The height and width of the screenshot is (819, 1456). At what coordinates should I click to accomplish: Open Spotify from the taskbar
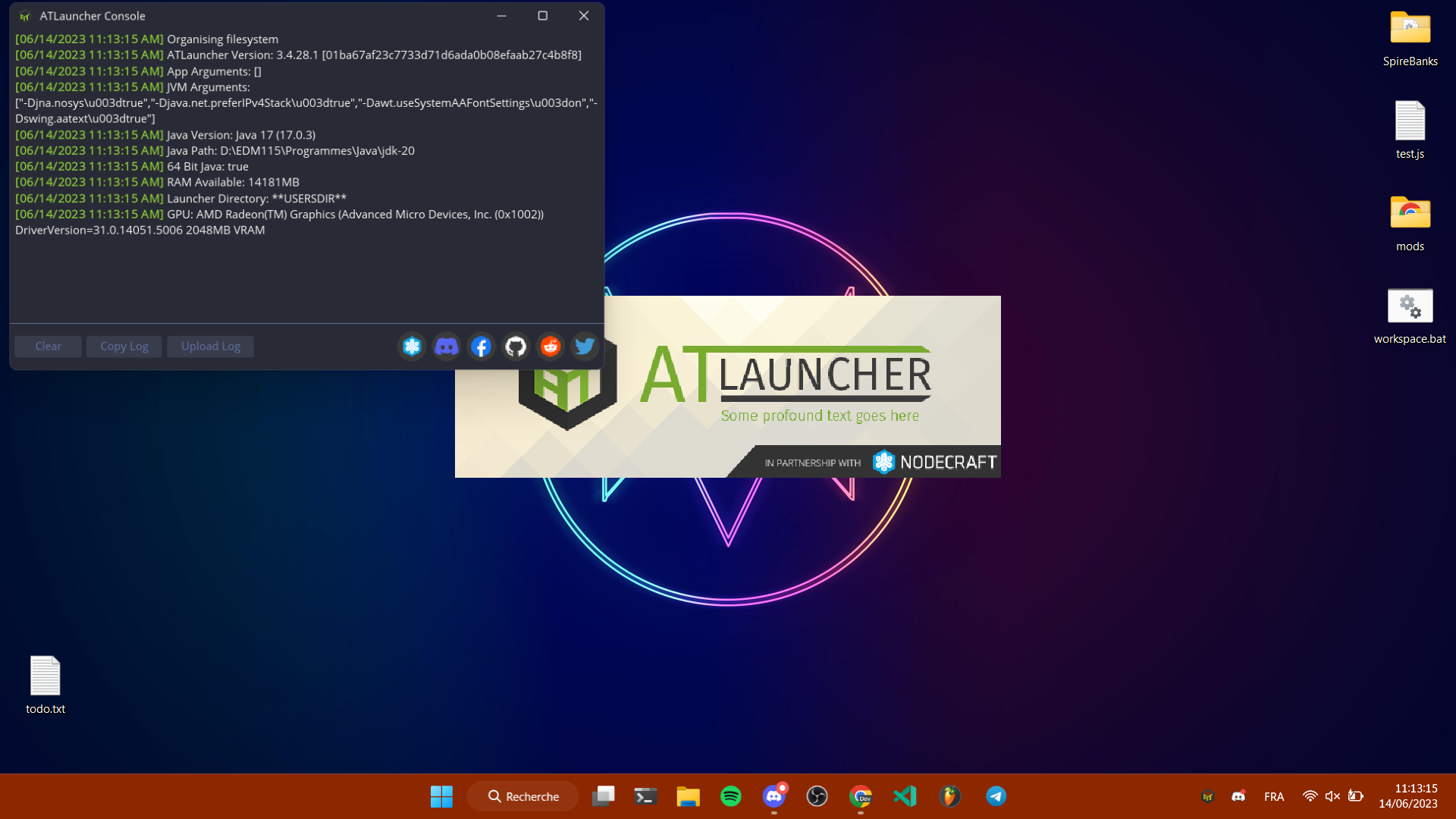point(731,796)
